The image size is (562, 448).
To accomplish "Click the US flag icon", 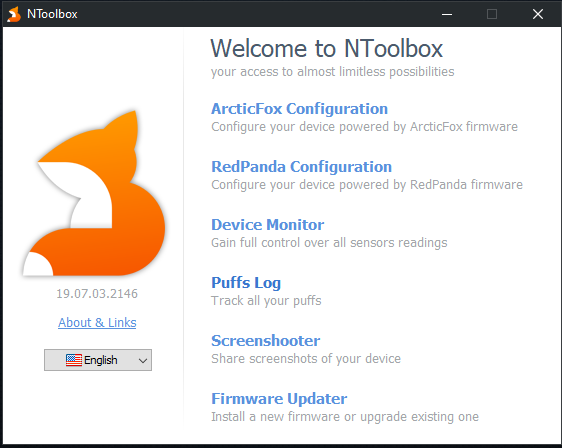I will click(74, 360).
